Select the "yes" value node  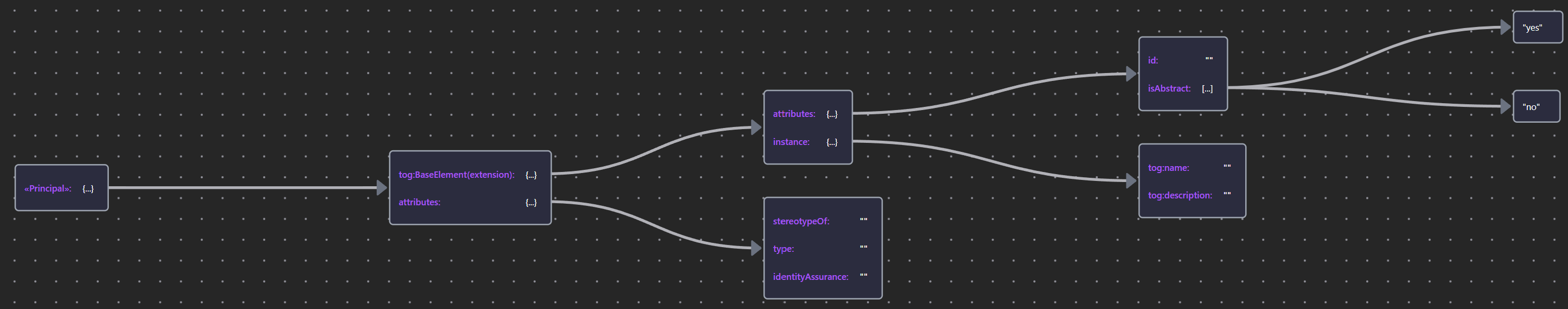click(1537, 28)
